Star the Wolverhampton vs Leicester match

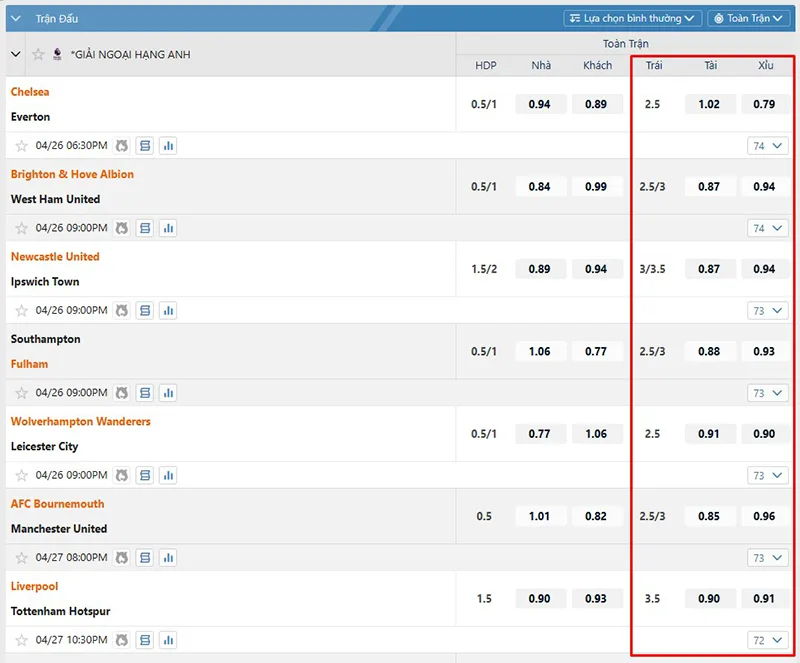[21, 475]
